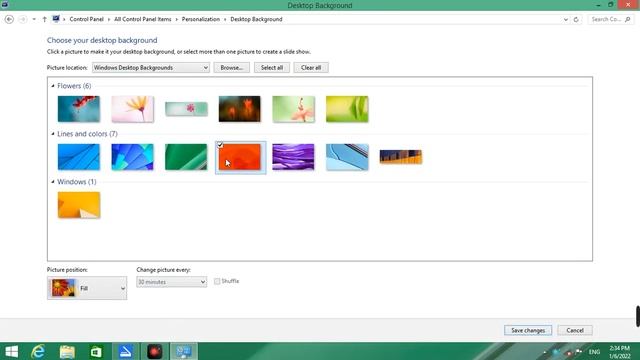Go to Control Panel breadcrumb

tap(87, 19)
